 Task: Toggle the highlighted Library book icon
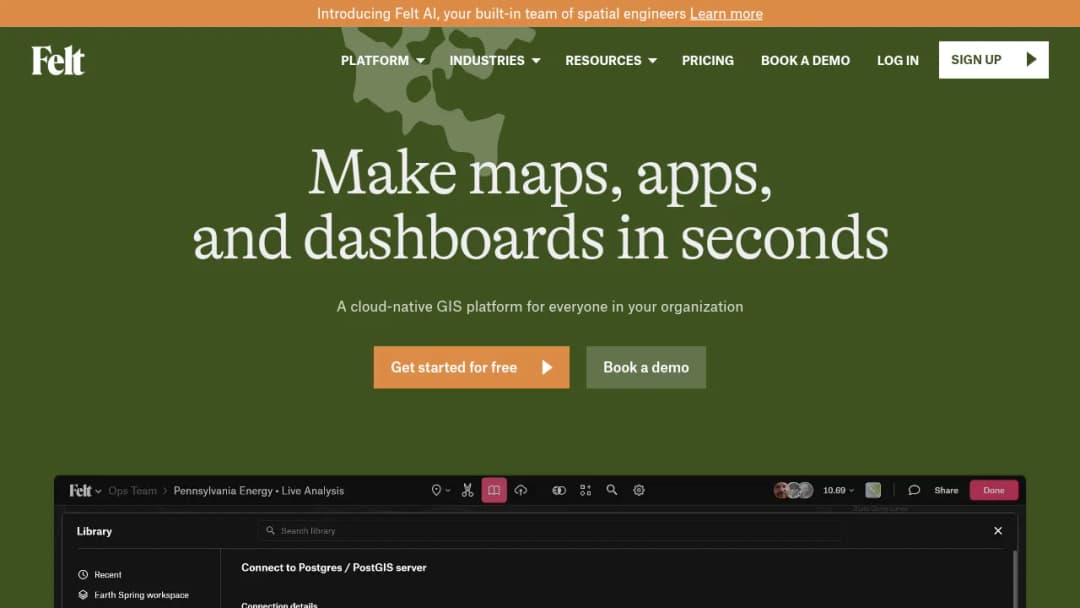coord(494,490)
